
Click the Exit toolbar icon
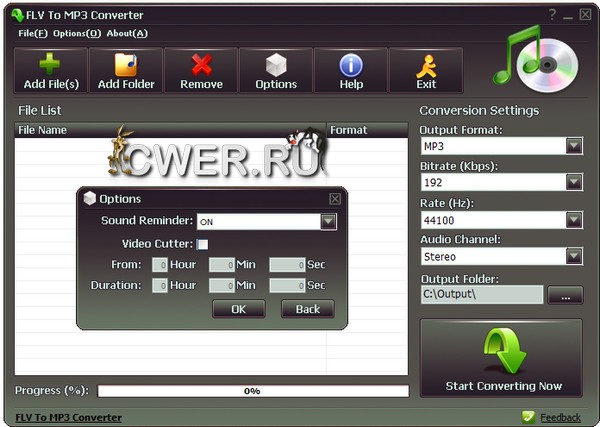[x=426, y=64]
